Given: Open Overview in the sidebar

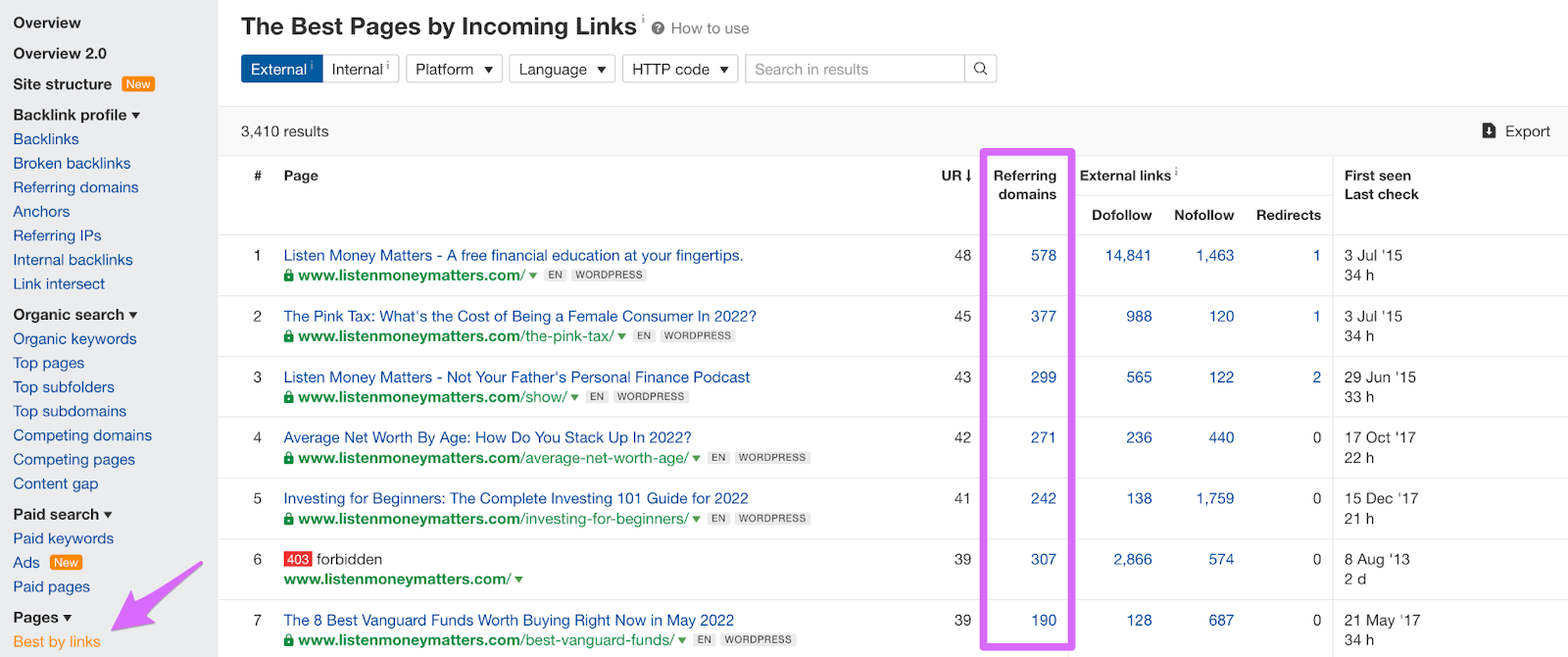Looking at the screenshot, I should 47,23.
